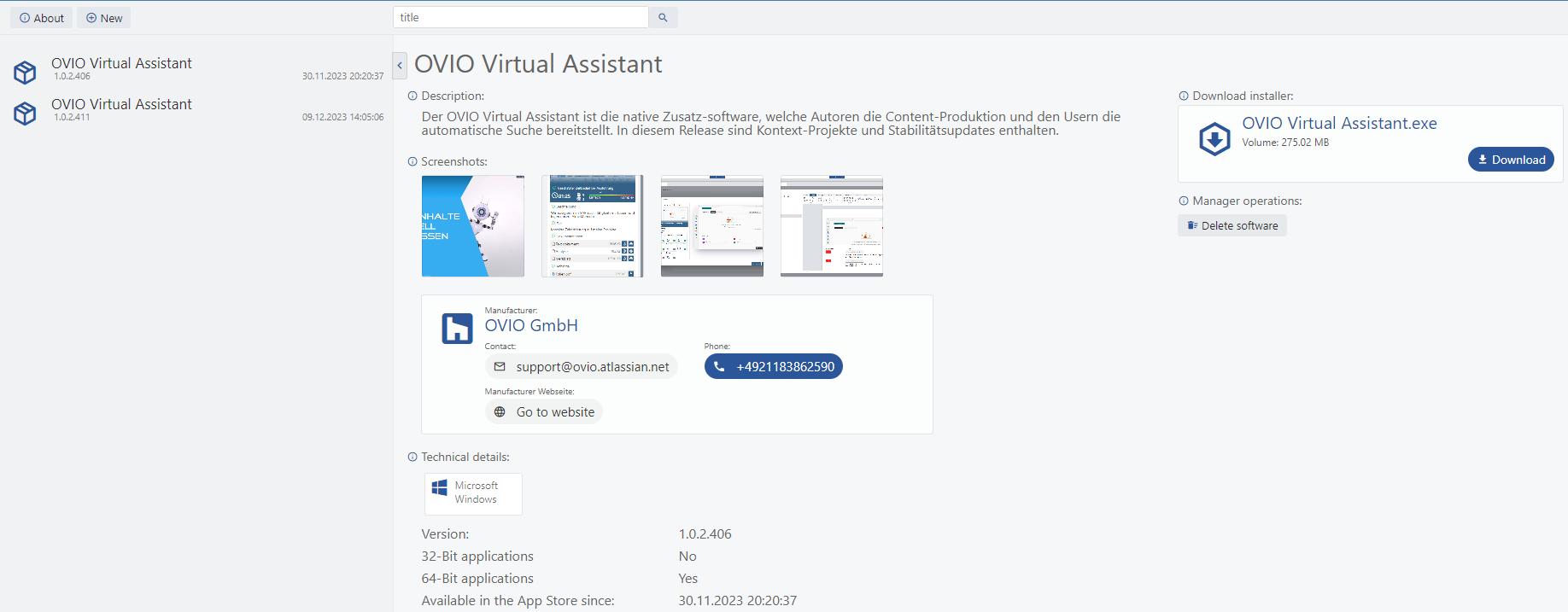Click the Technical details info icon

[x=412, y=457]
